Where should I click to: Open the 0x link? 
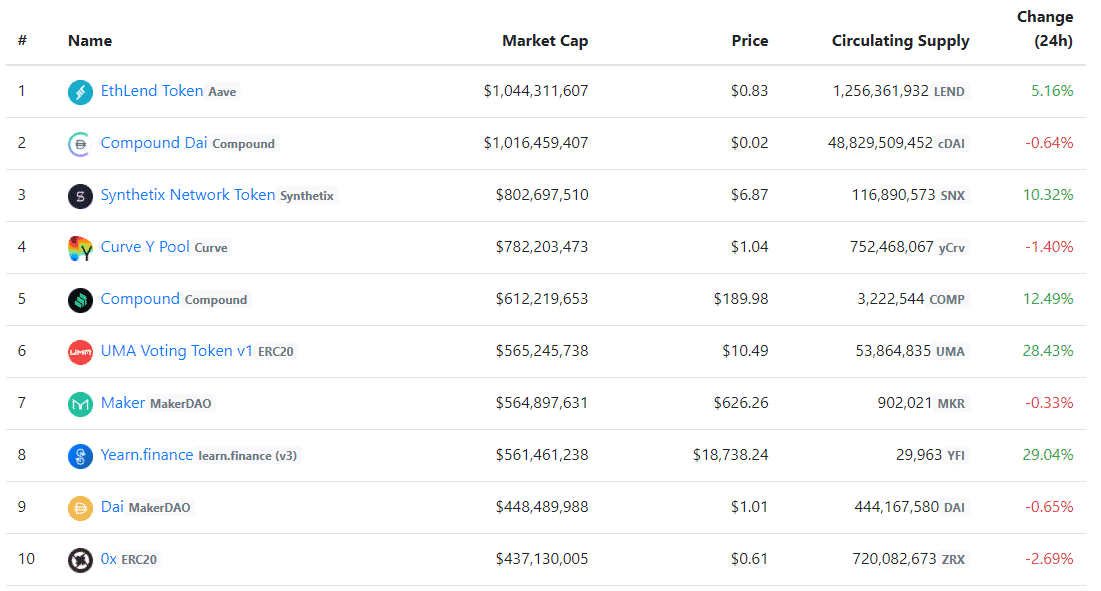(108, 558)
